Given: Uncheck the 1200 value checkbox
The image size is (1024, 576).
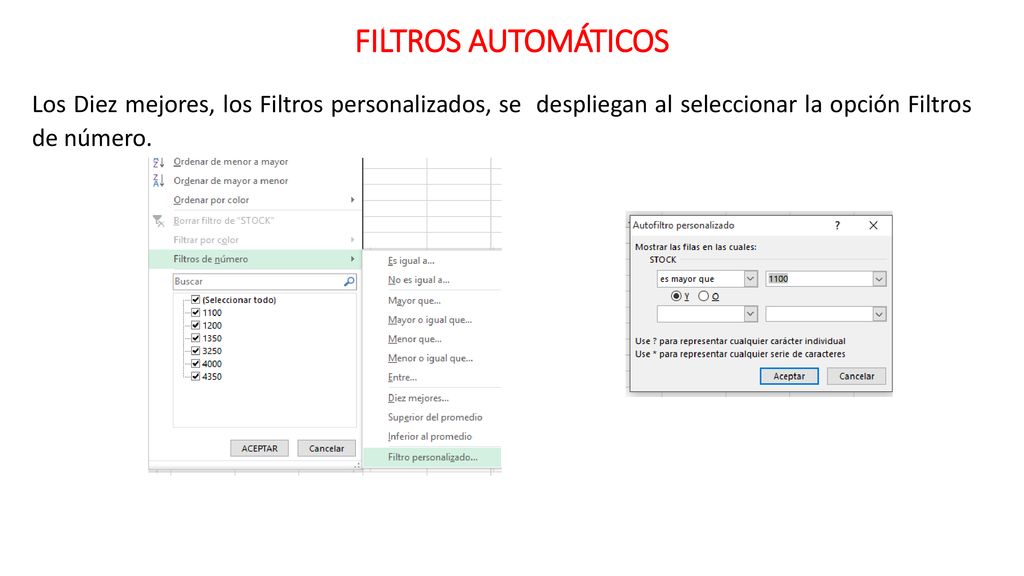Looking at the screenshot, I should click(195, 325).
